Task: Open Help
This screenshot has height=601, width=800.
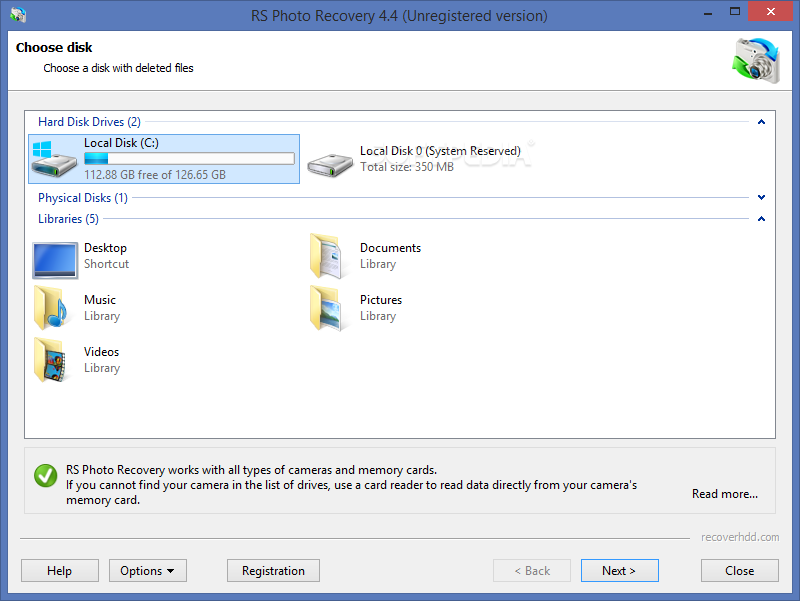Action: coord(60,570)
